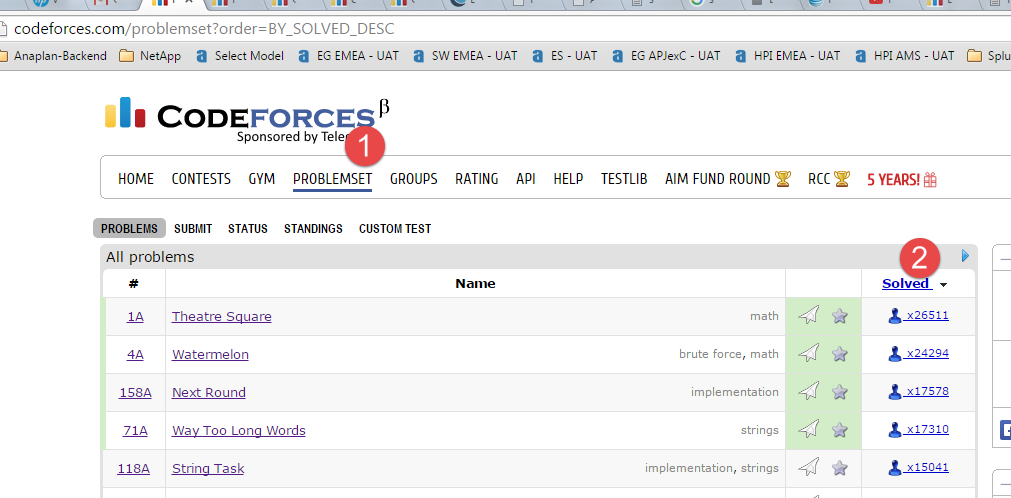Viewport: 1011px width, 498px height.
Task: Open solved count x17310
Action: (928, 429)
